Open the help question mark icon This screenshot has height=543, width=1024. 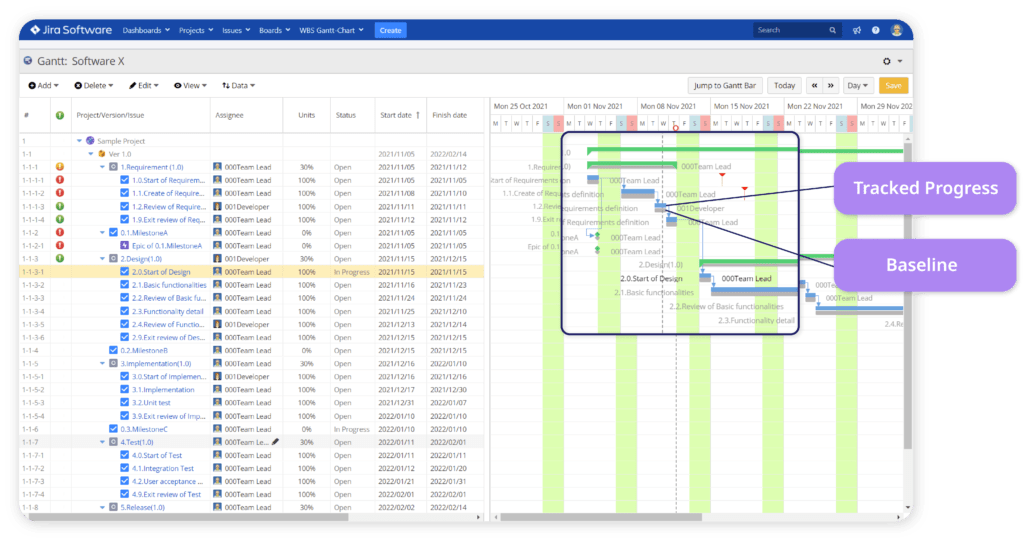(876, 30)
